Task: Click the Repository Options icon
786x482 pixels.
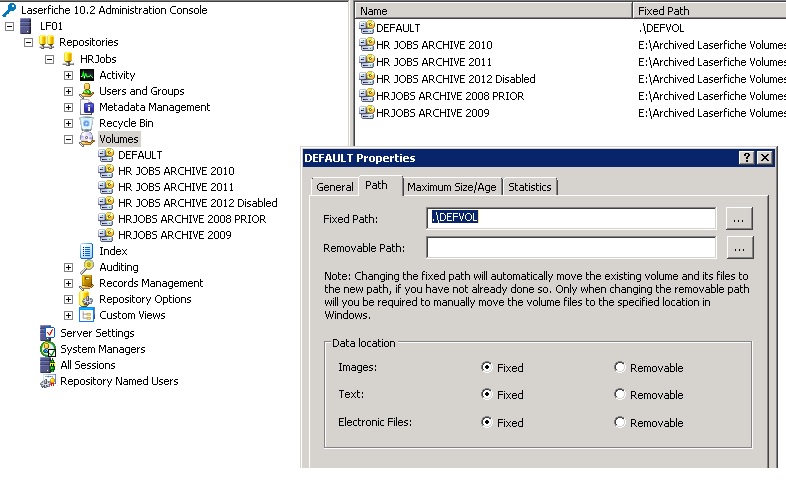Action: [87, 299]
